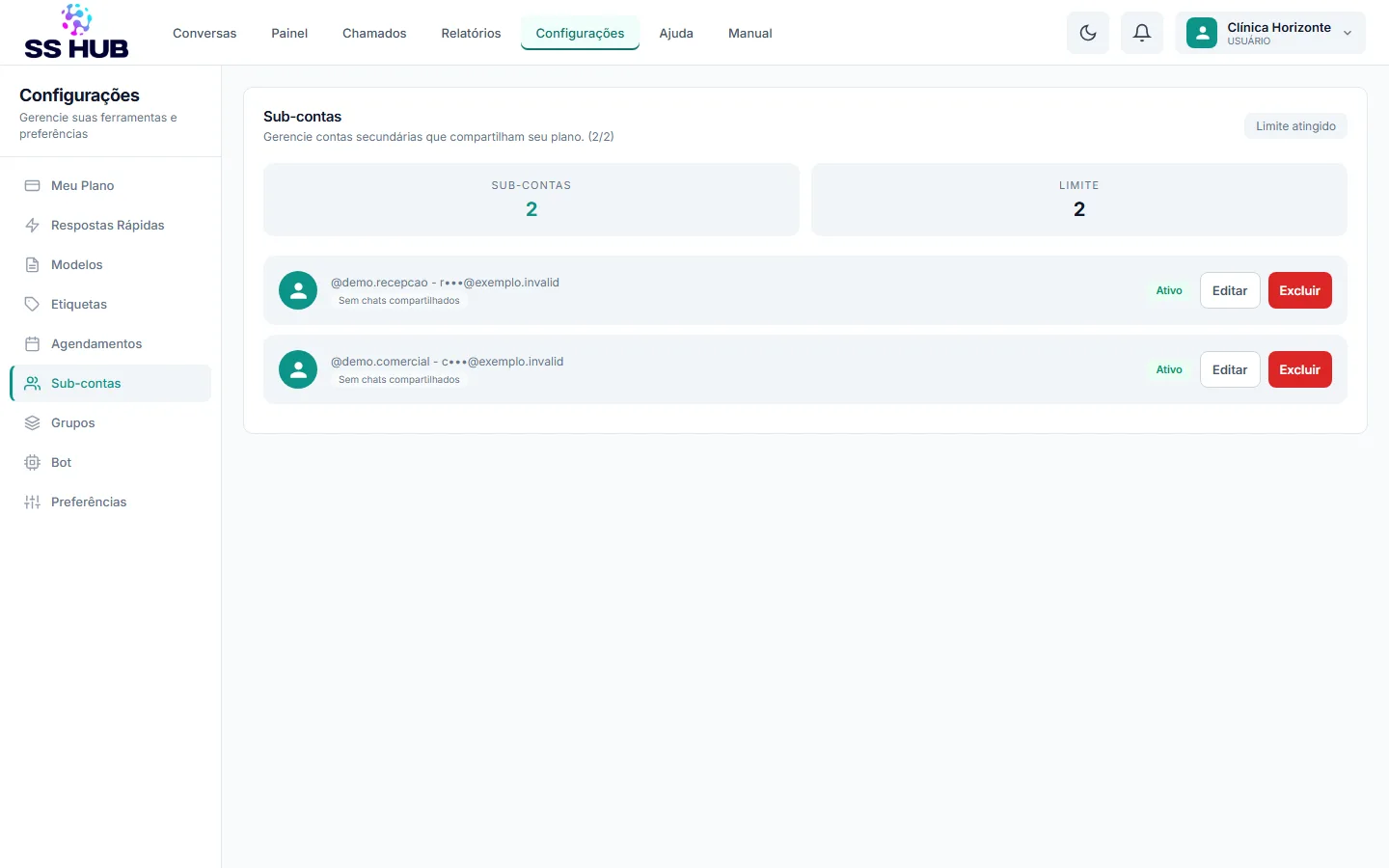Open Modelos in the sidebar

click(x=110, y=264)
